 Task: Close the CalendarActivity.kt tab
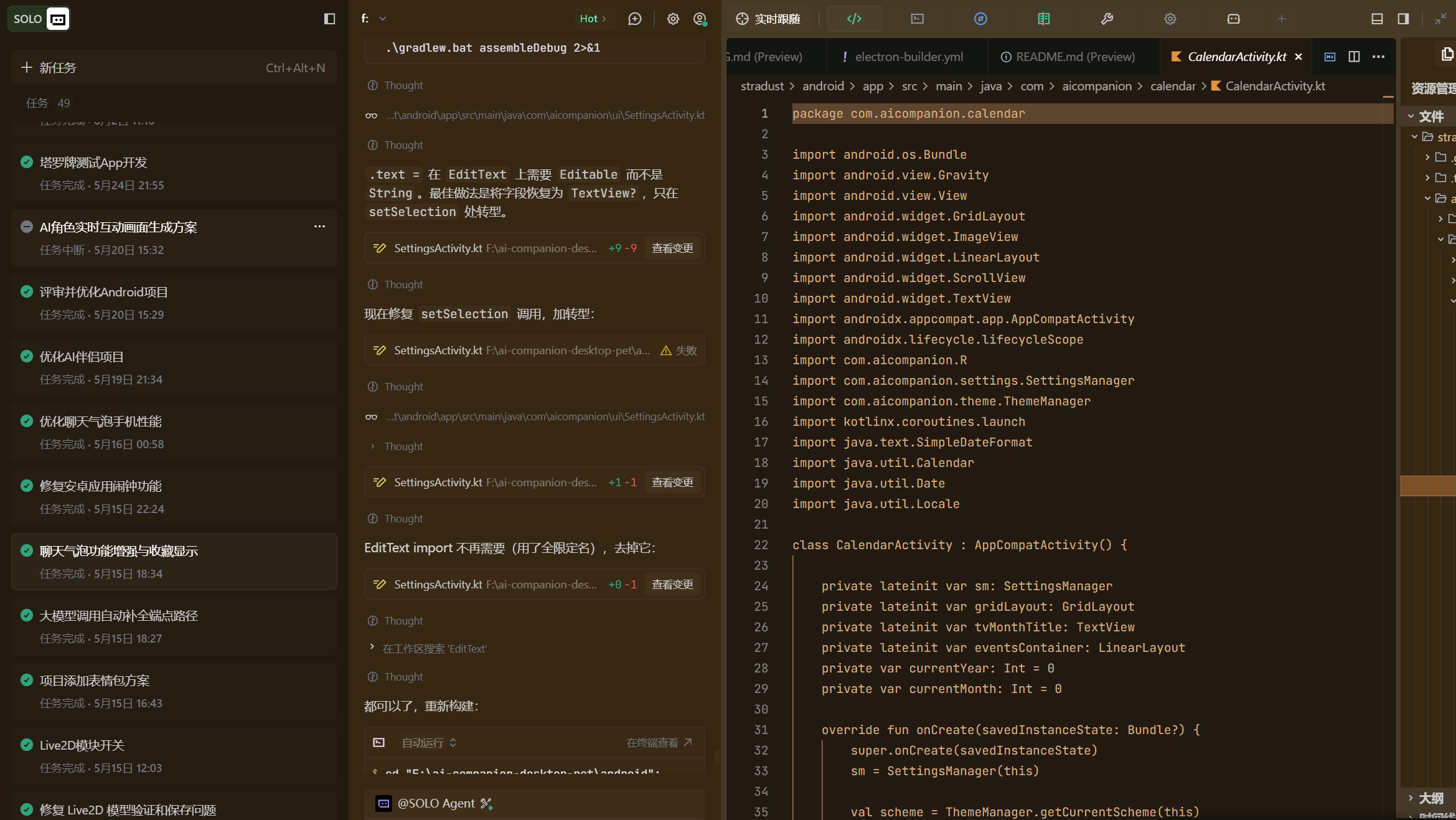click(1299, 57)
